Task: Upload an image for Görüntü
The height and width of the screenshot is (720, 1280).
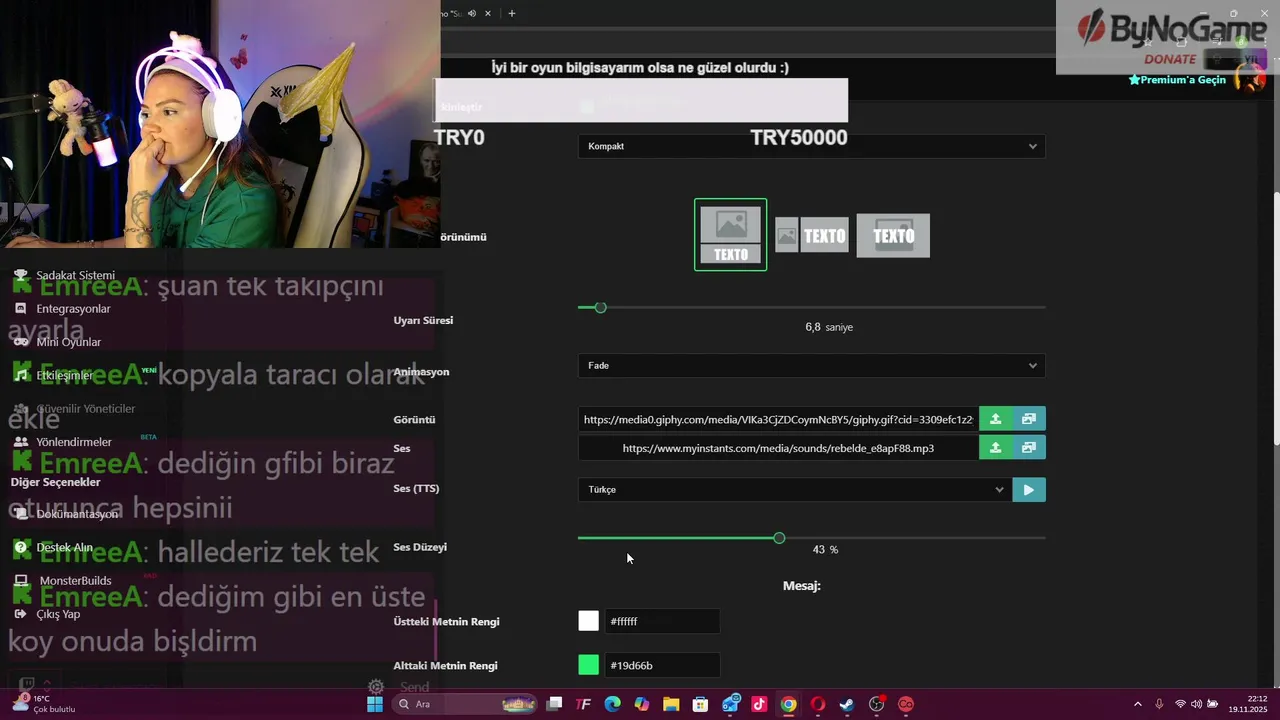Action: point(995,420)
